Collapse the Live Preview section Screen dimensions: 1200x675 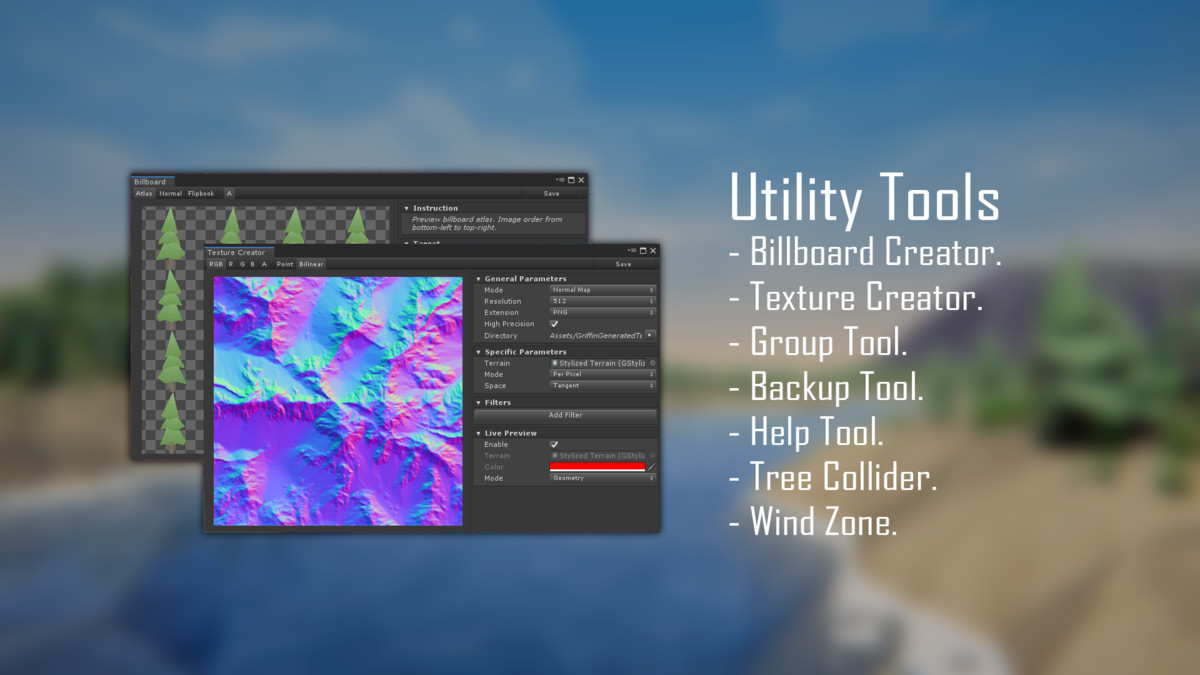pos(479,433)
